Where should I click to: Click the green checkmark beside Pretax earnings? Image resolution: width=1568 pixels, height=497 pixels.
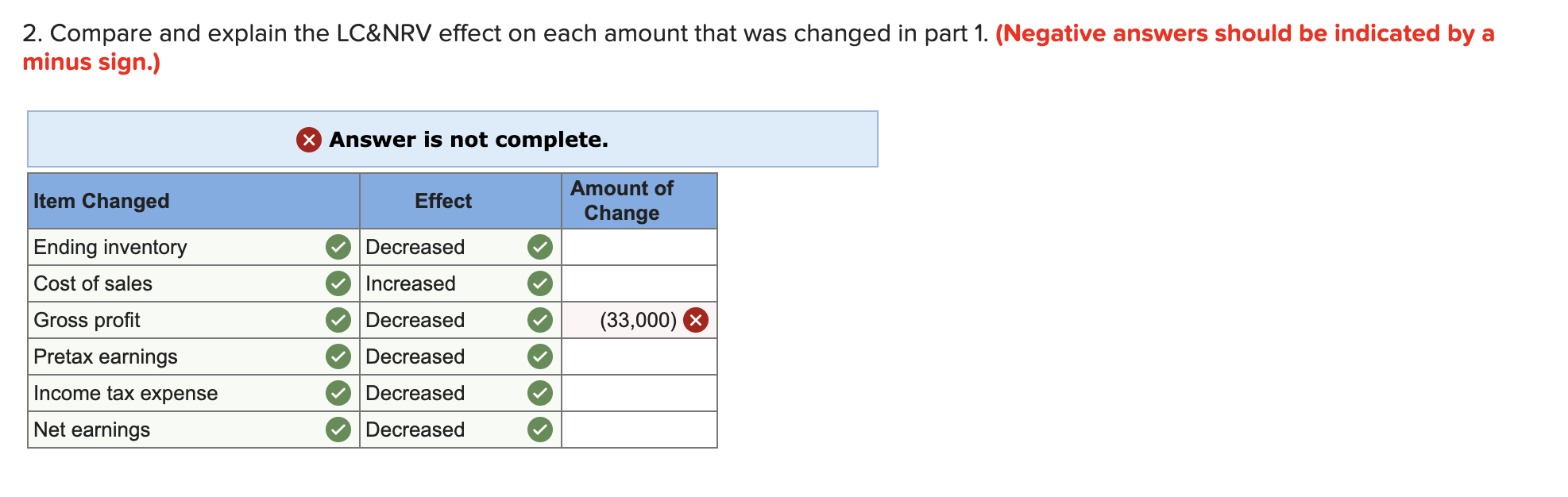tap(339, 356)
